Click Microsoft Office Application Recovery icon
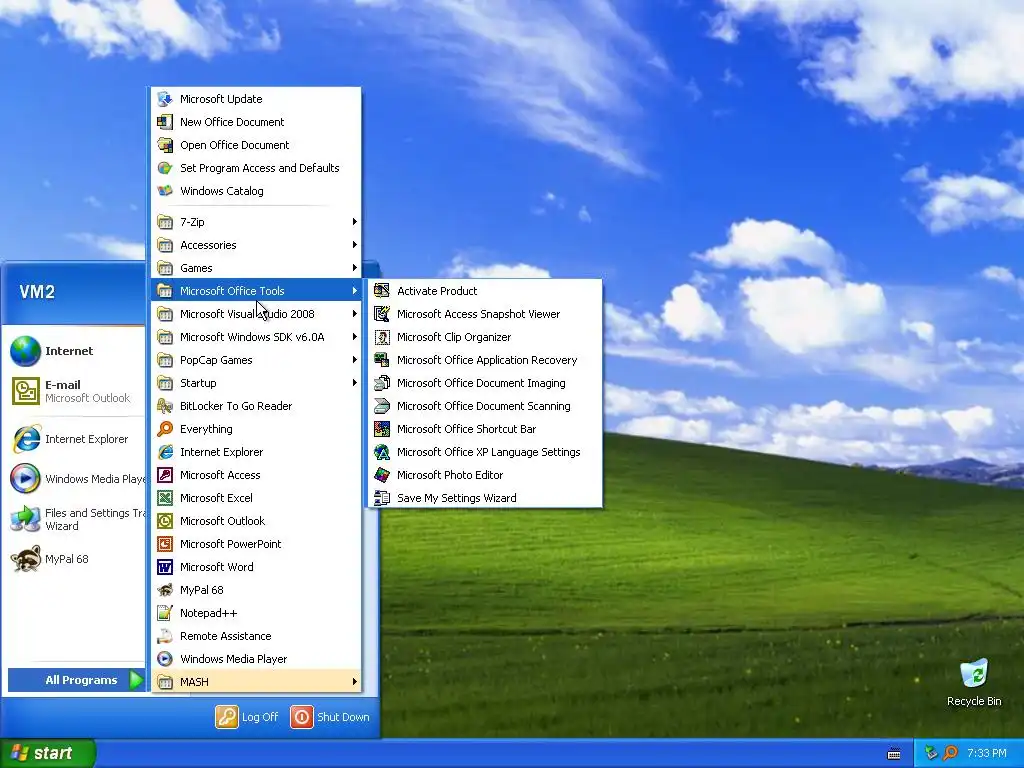Image resolution: width=1024 pixels, height=768 pixels. [382, 360]
